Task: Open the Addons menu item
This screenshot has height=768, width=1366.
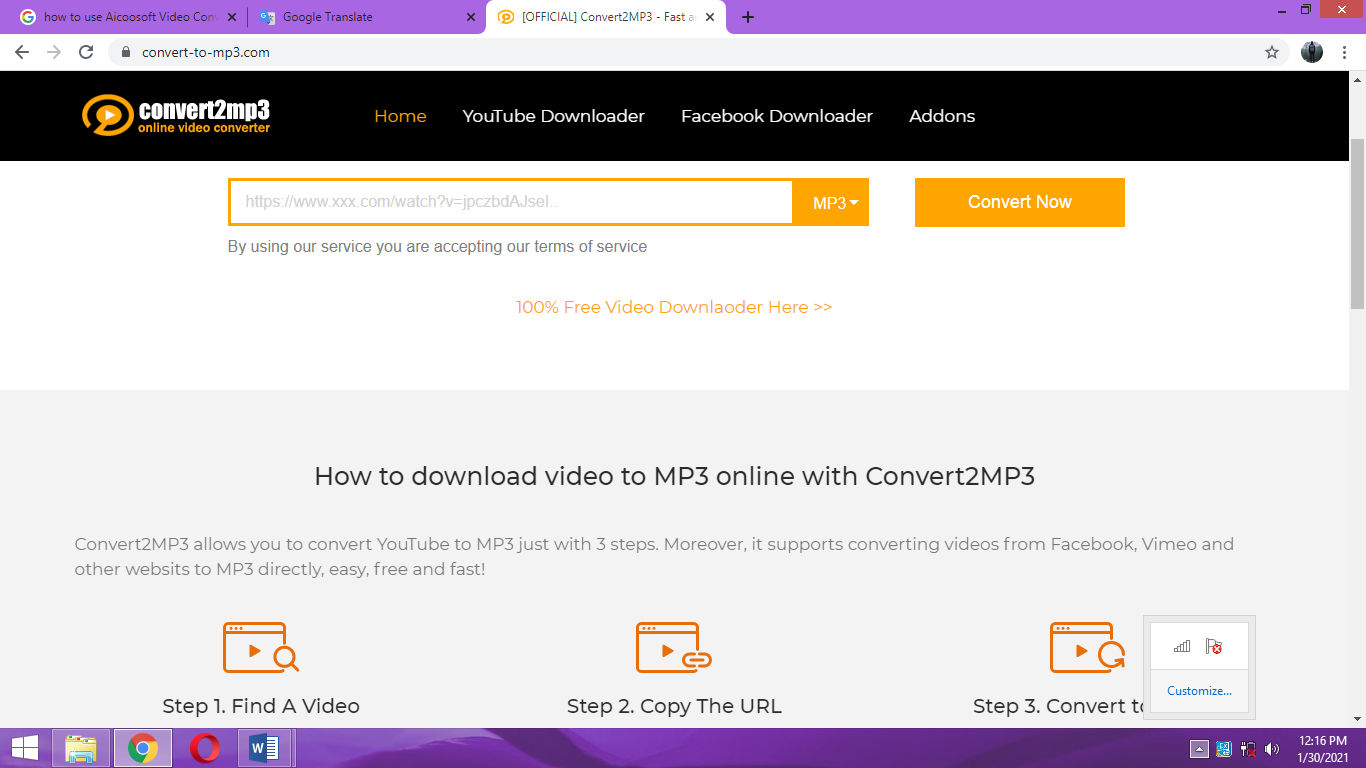Action: coord(942,116)
